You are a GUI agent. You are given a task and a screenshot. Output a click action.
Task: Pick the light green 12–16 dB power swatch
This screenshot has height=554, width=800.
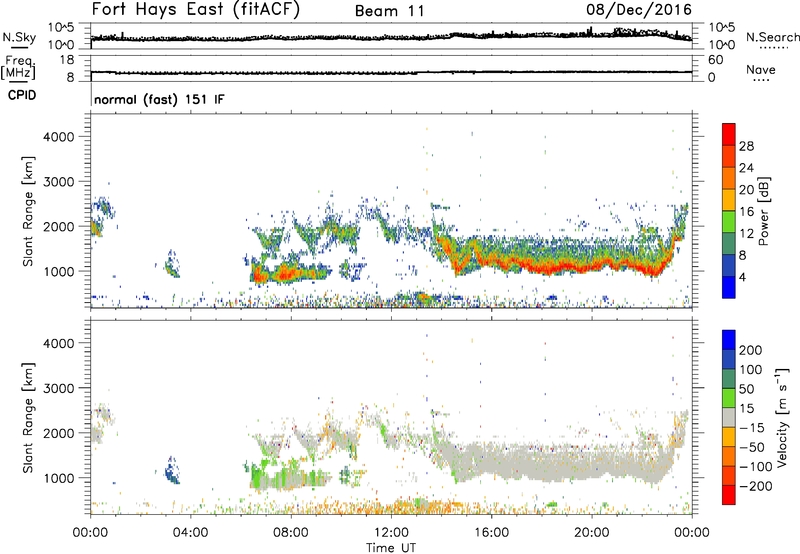click(729, 222)
